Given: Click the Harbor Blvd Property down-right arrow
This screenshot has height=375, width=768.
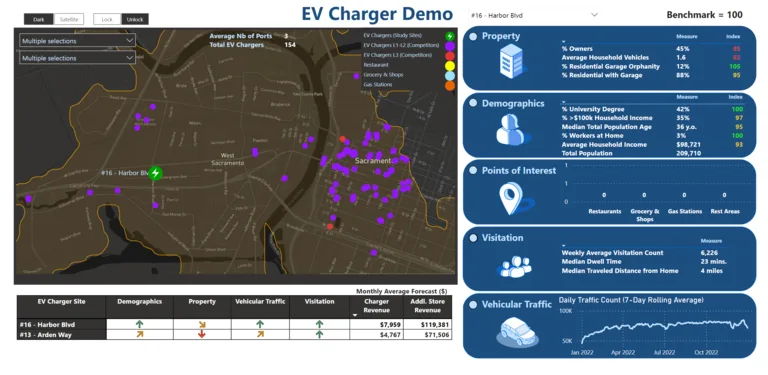Looking at the screenshot, I should click(x=202, y=324).
